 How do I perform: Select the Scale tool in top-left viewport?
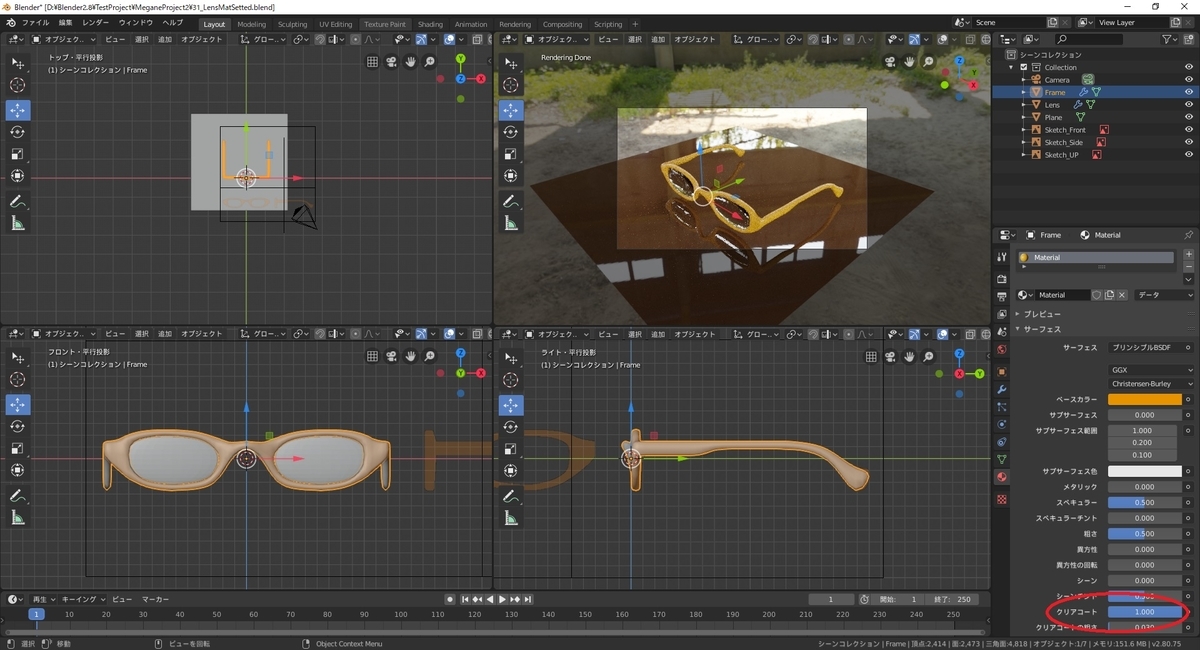click(x=17, y=154)
